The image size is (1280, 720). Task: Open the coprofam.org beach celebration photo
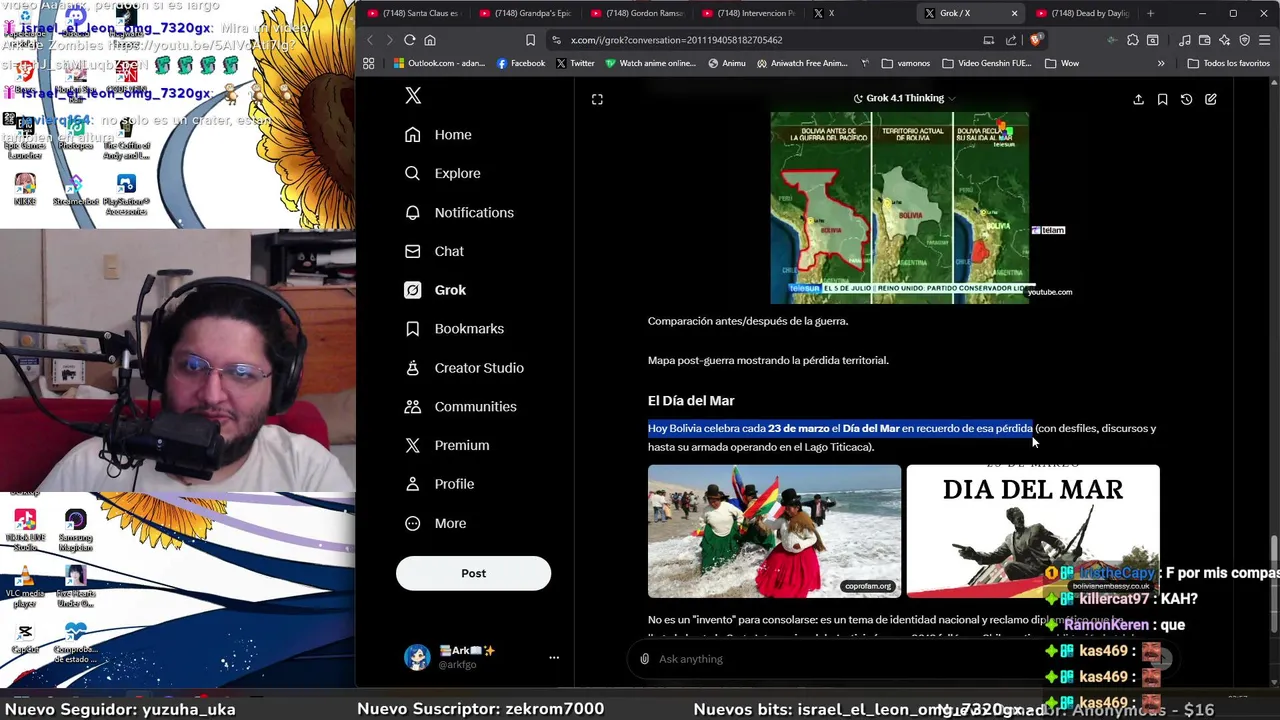(x=774, y=531)
